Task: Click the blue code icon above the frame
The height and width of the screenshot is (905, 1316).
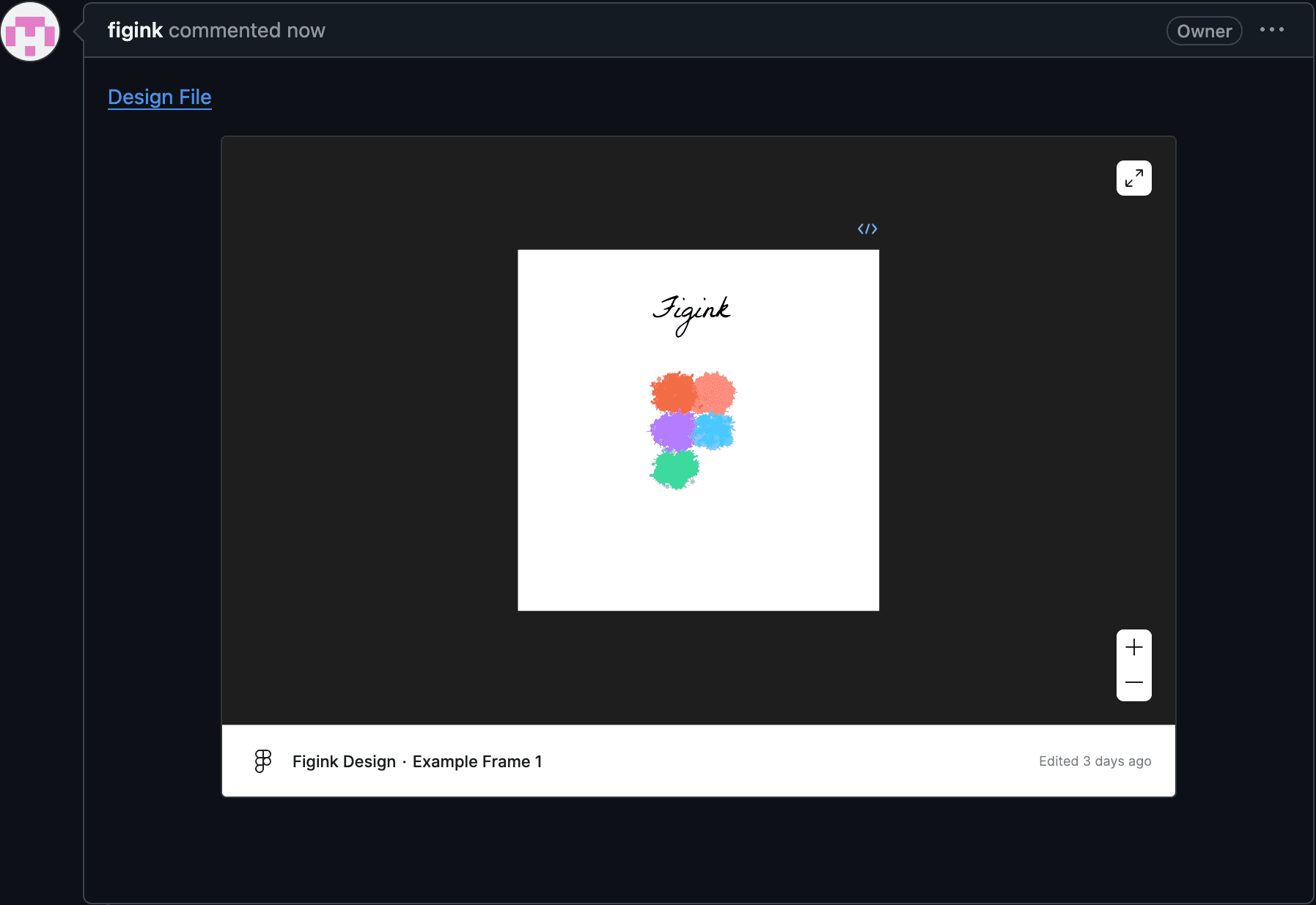Action: pyautogui.click(x=867, y=229)
